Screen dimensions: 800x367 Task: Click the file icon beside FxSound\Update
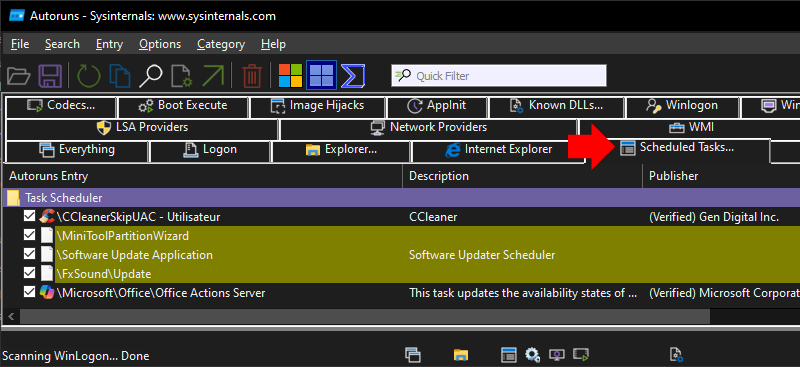[47, 274]
